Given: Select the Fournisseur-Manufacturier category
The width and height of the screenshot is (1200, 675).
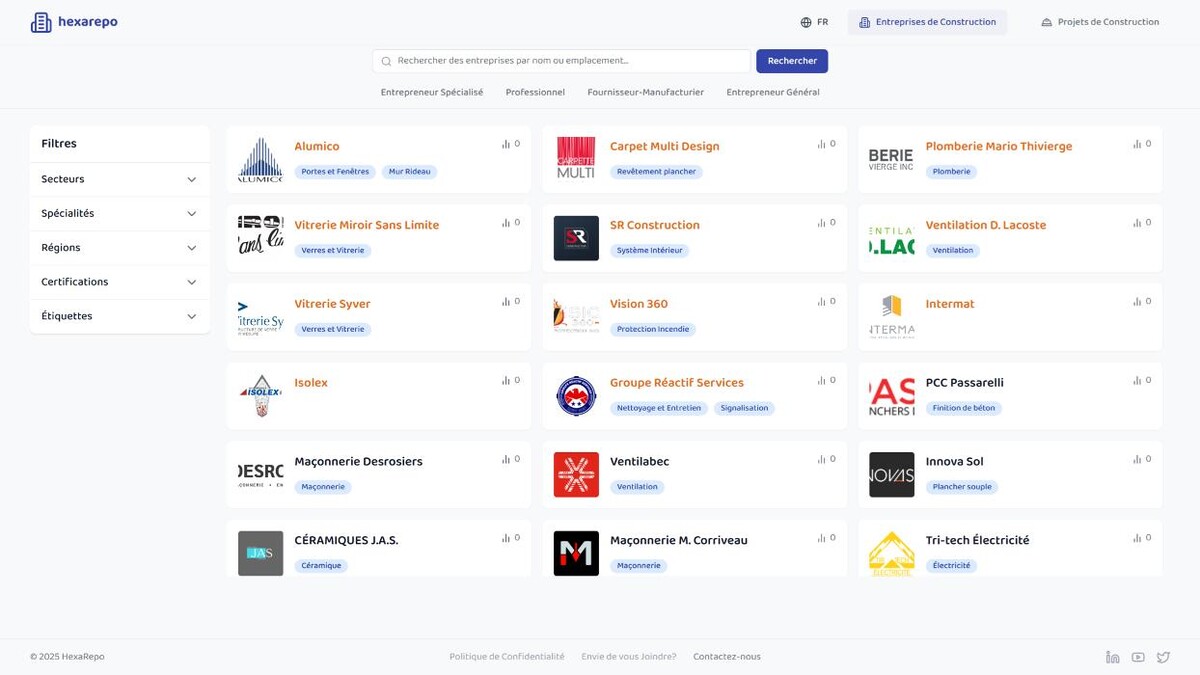Looking at the screenshot, I should tap(645, 92).
